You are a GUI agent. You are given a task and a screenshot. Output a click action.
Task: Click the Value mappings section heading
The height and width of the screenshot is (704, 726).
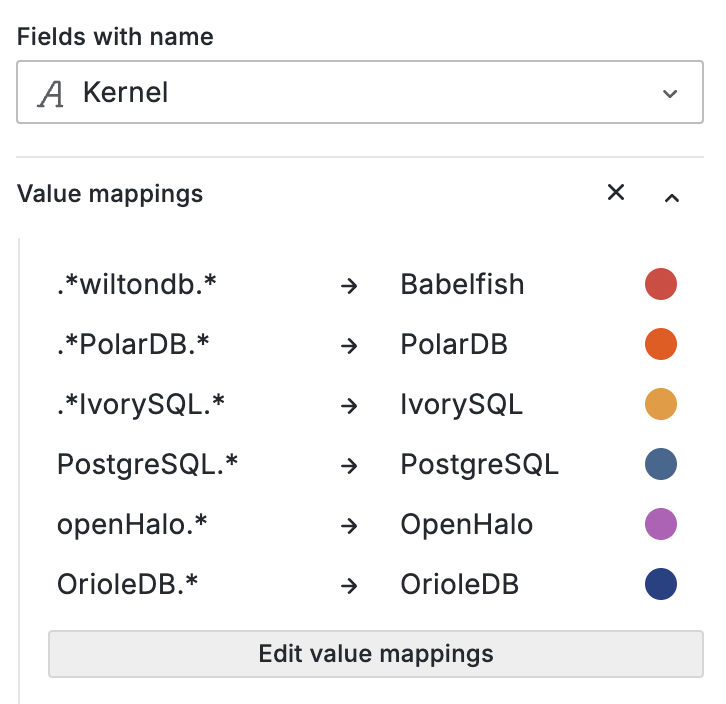[110, 194]
